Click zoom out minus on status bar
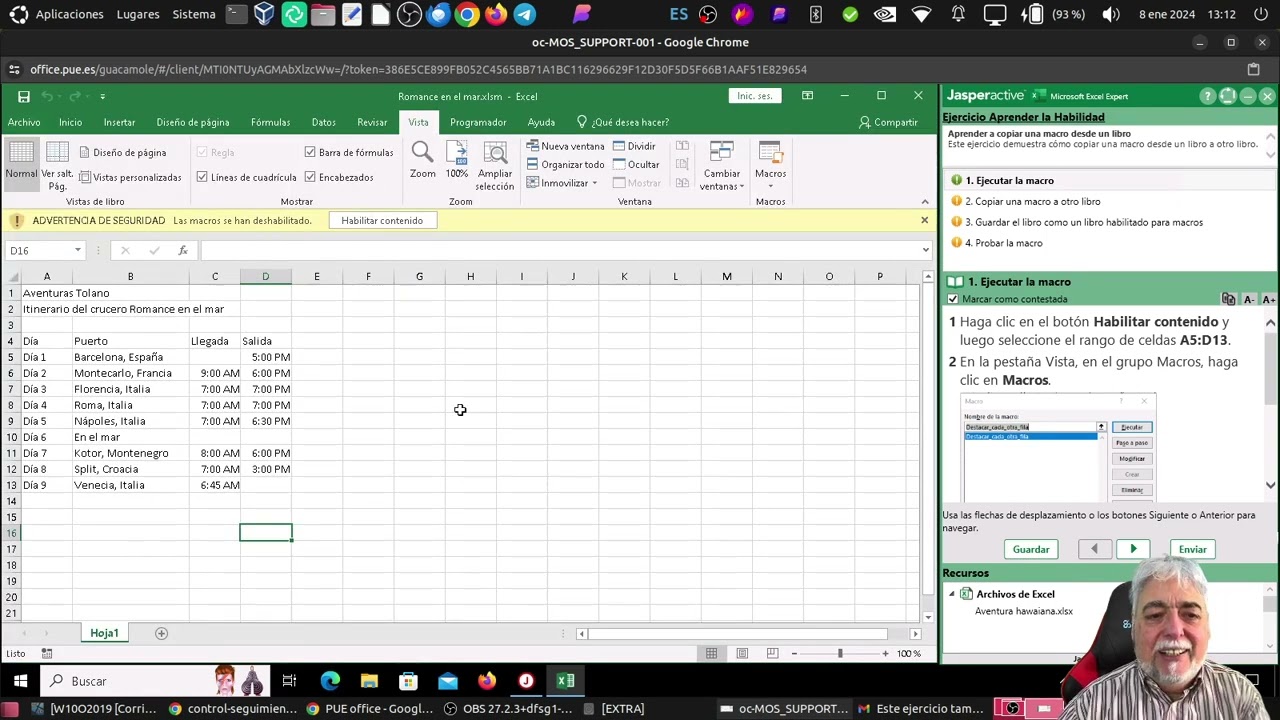The image size is (1280, 720). [x=794, y=653]
